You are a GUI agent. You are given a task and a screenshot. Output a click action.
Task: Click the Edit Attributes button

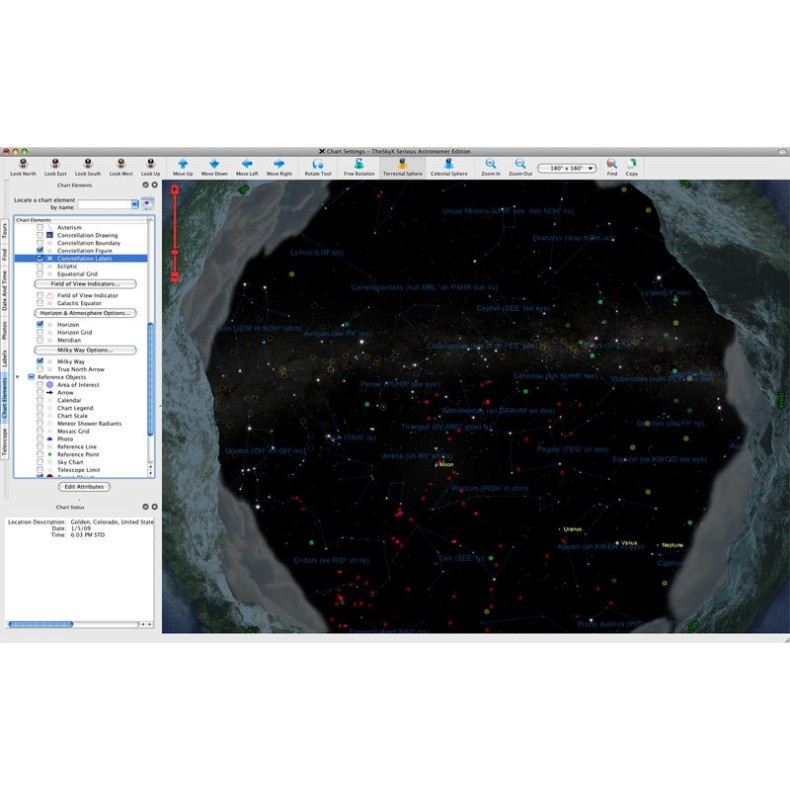[84, 486]
